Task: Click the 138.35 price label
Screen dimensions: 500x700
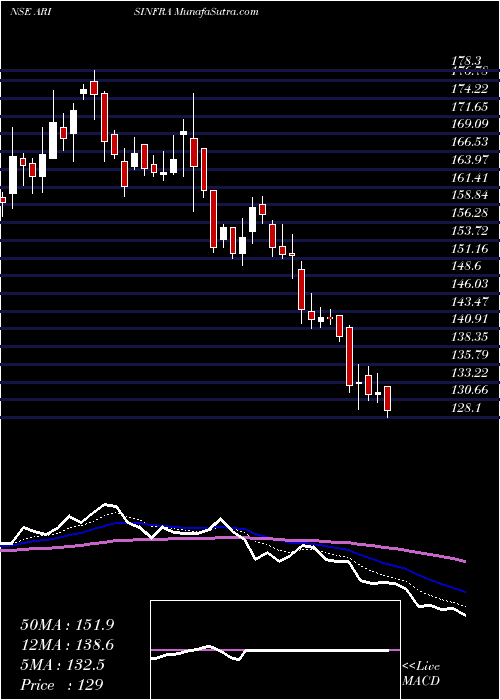Action: coord(470,337)
